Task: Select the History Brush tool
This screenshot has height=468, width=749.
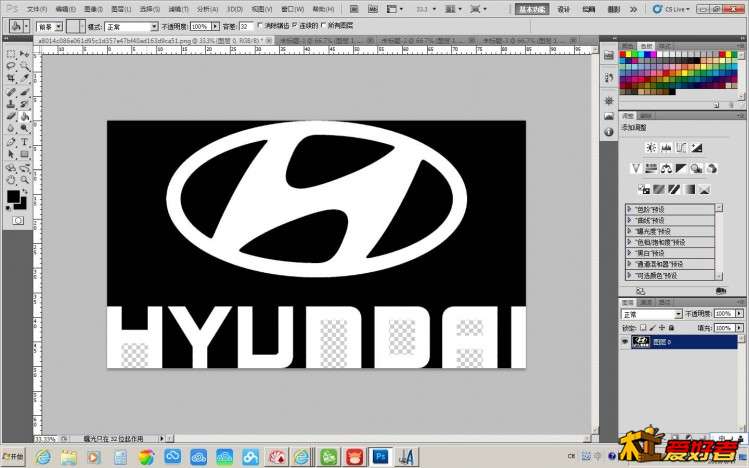Action: tap(24, 104)
